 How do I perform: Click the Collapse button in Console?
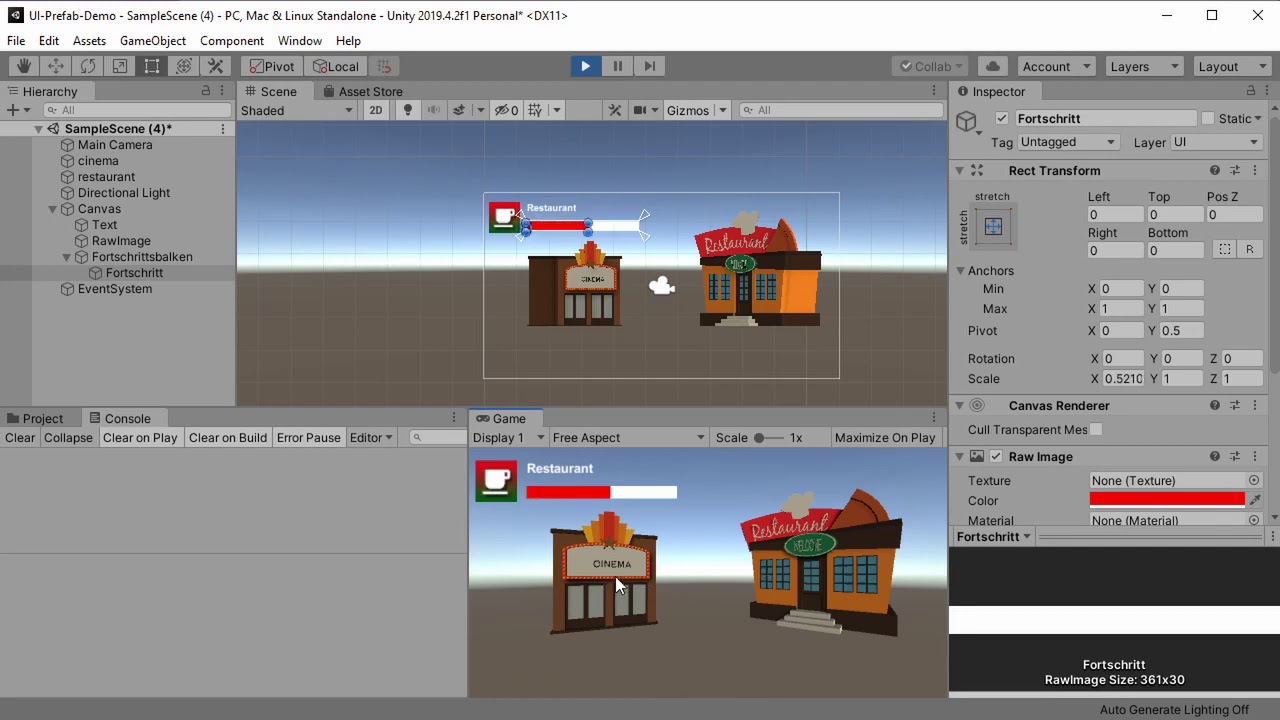[x=68, y=437]
